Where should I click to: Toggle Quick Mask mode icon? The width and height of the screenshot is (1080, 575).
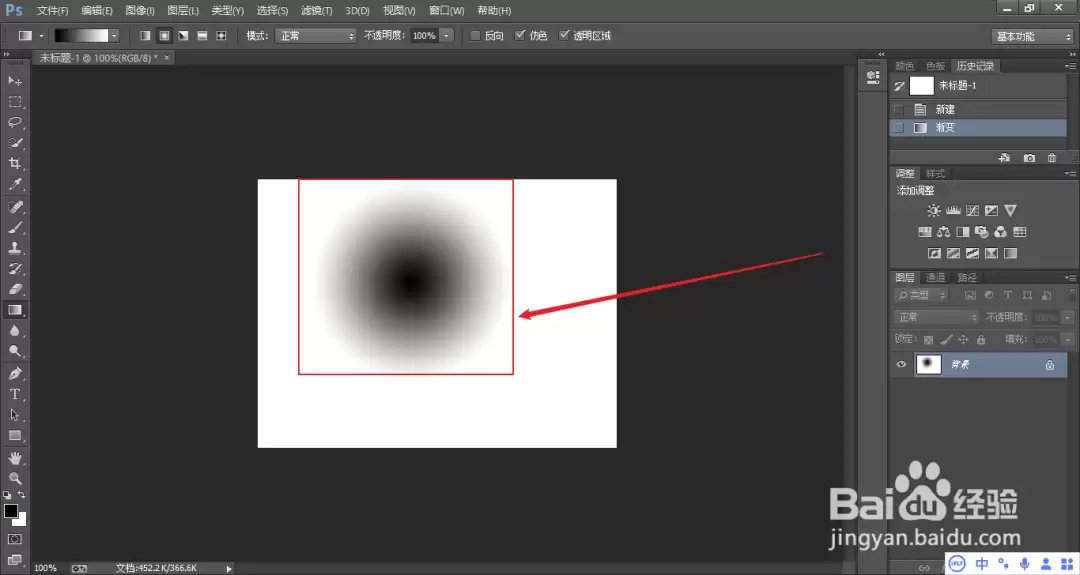click(15, 540)
